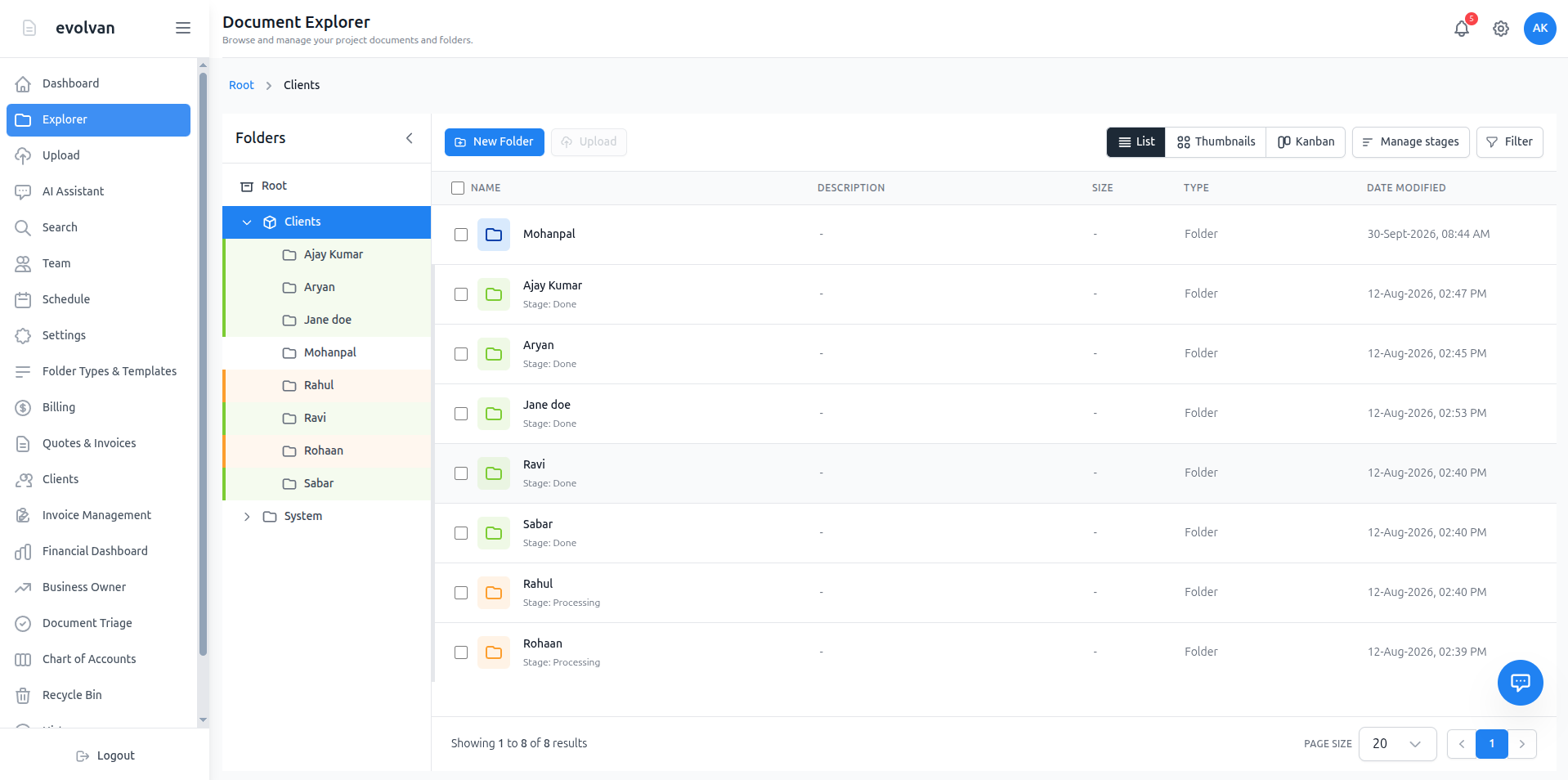Check the Mohanpal row checkbox

point(461,235)
